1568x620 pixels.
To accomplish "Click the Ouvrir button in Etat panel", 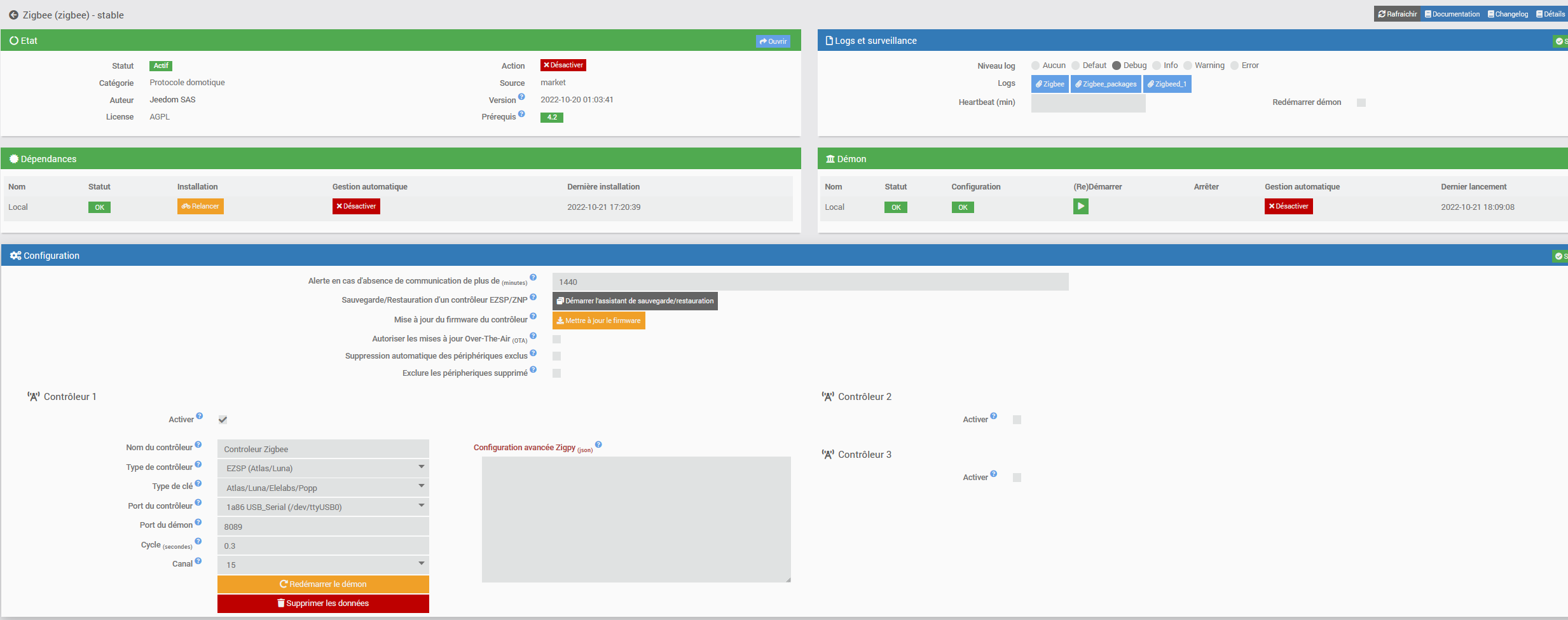I will (x=773, y=41).
